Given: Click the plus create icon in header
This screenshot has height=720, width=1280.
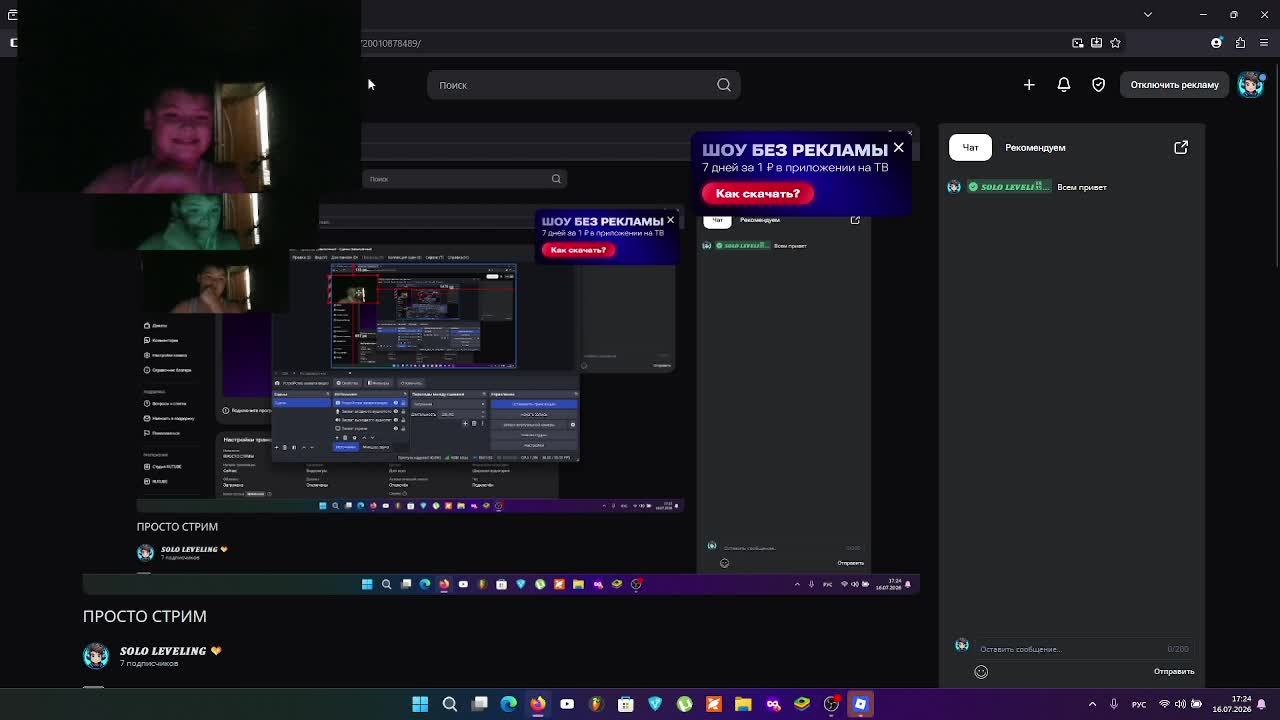Looking at the screenshot, I should click(x=1029, y=85).
